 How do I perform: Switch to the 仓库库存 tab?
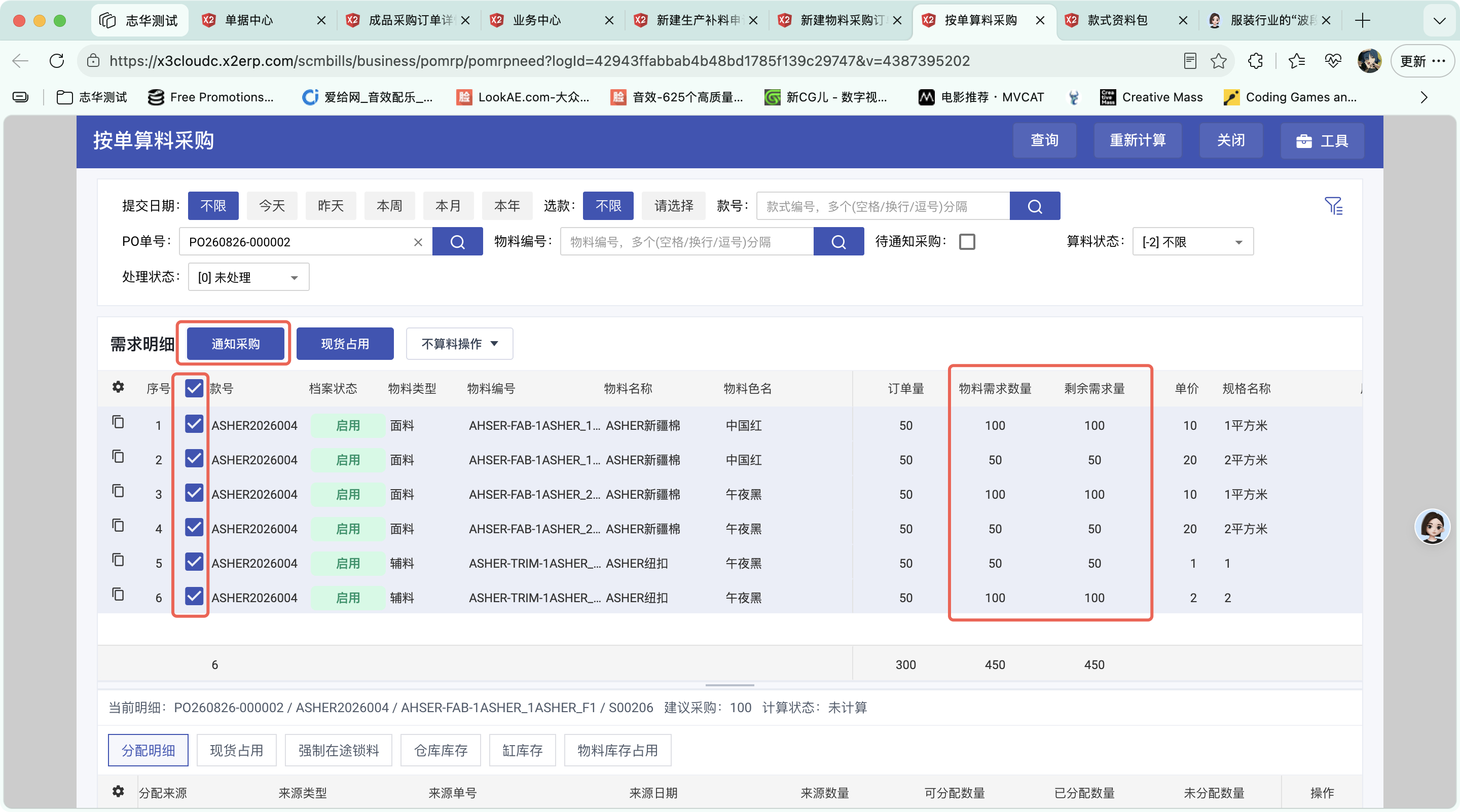click(x=441, y=750)
